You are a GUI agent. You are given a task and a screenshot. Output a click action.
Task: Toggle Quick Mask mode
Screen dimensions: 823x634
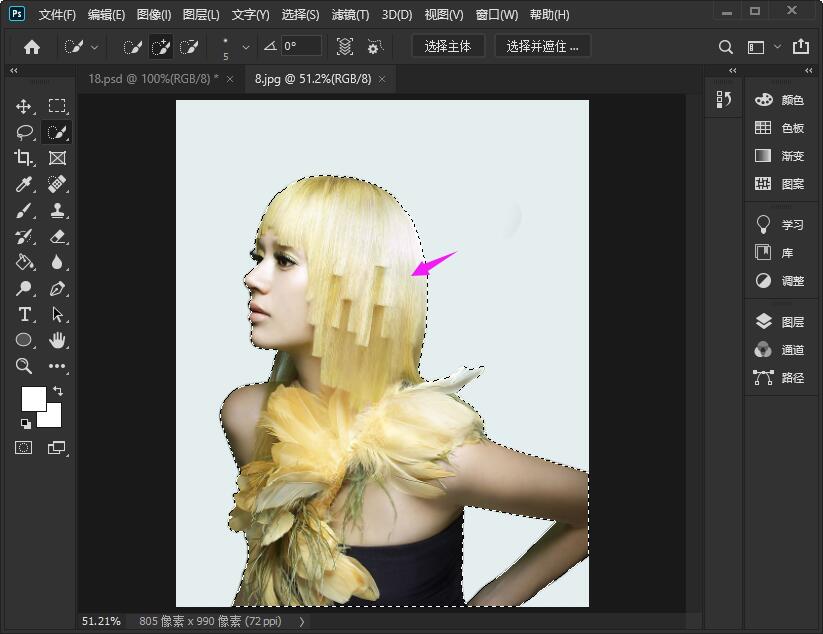[24, 448]
